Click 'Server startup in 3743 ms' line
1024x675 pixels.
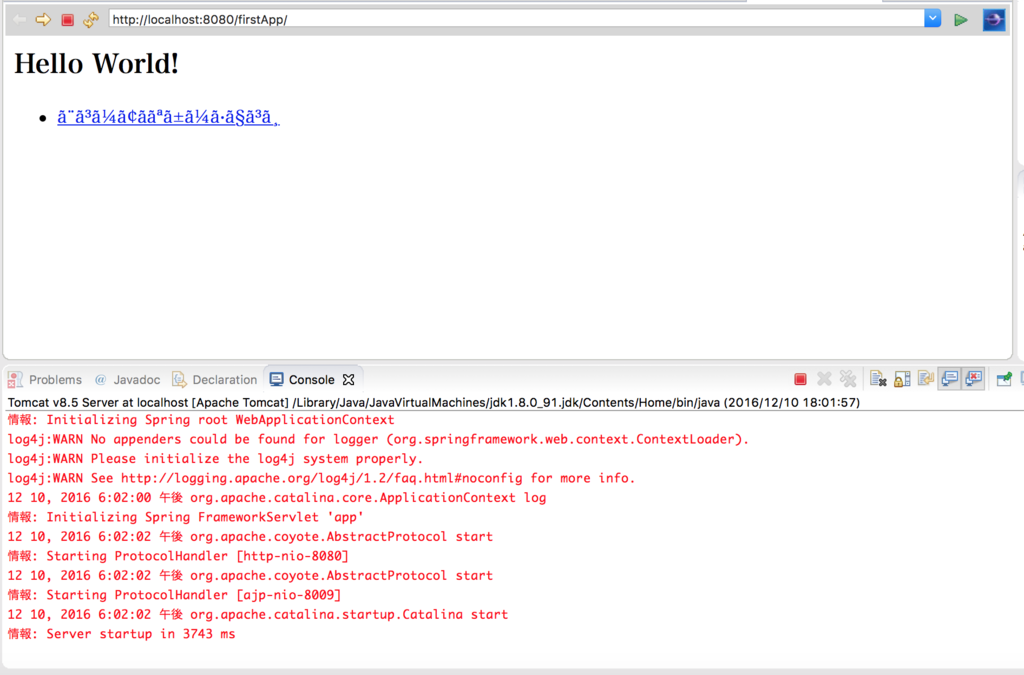point(121,634)
